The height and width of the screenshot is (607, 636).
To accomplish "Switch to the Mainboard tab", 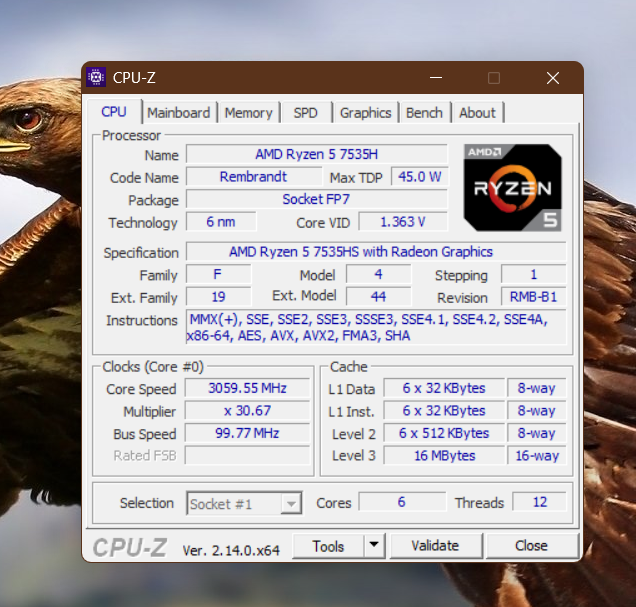I will [x=178, y=113].
